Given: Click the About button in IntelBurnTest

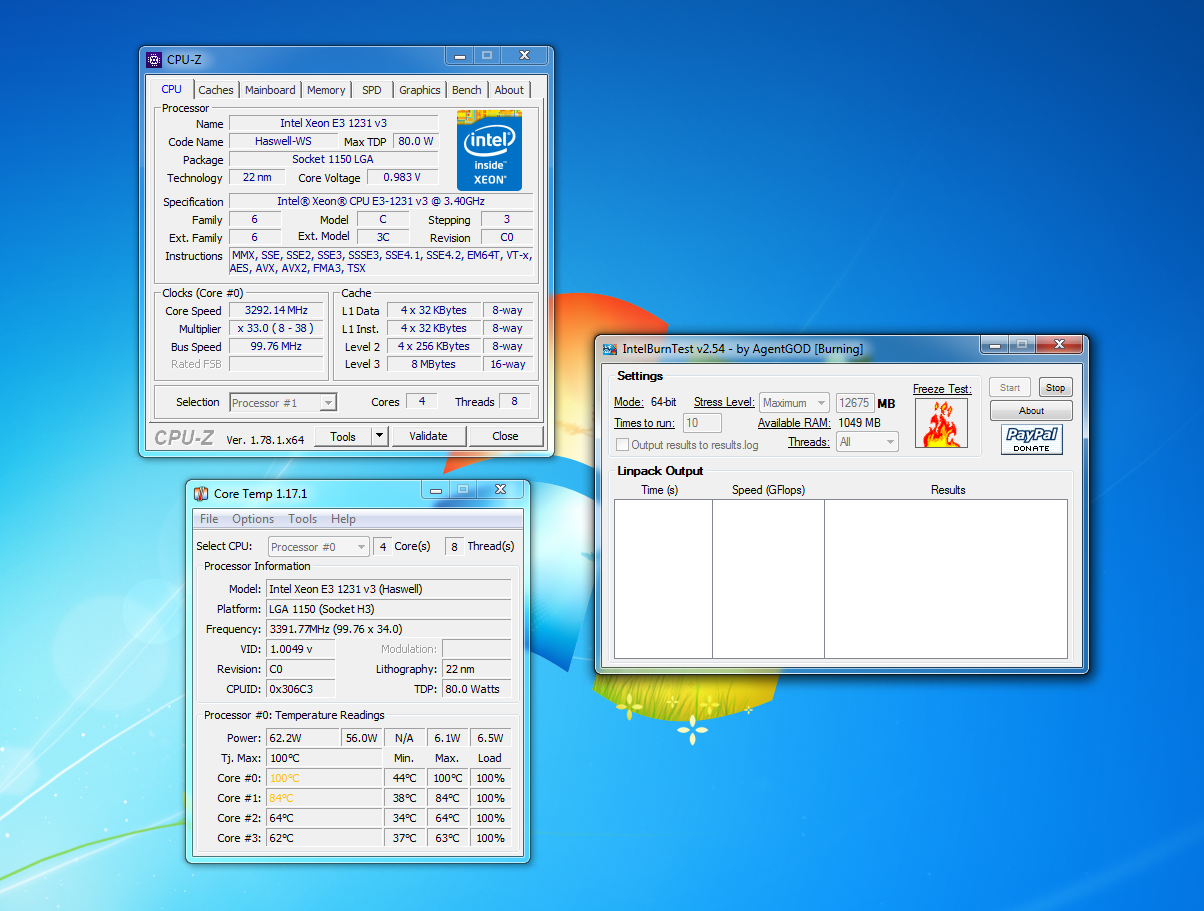Looking at the screenshot, I should pos(1031,411).
